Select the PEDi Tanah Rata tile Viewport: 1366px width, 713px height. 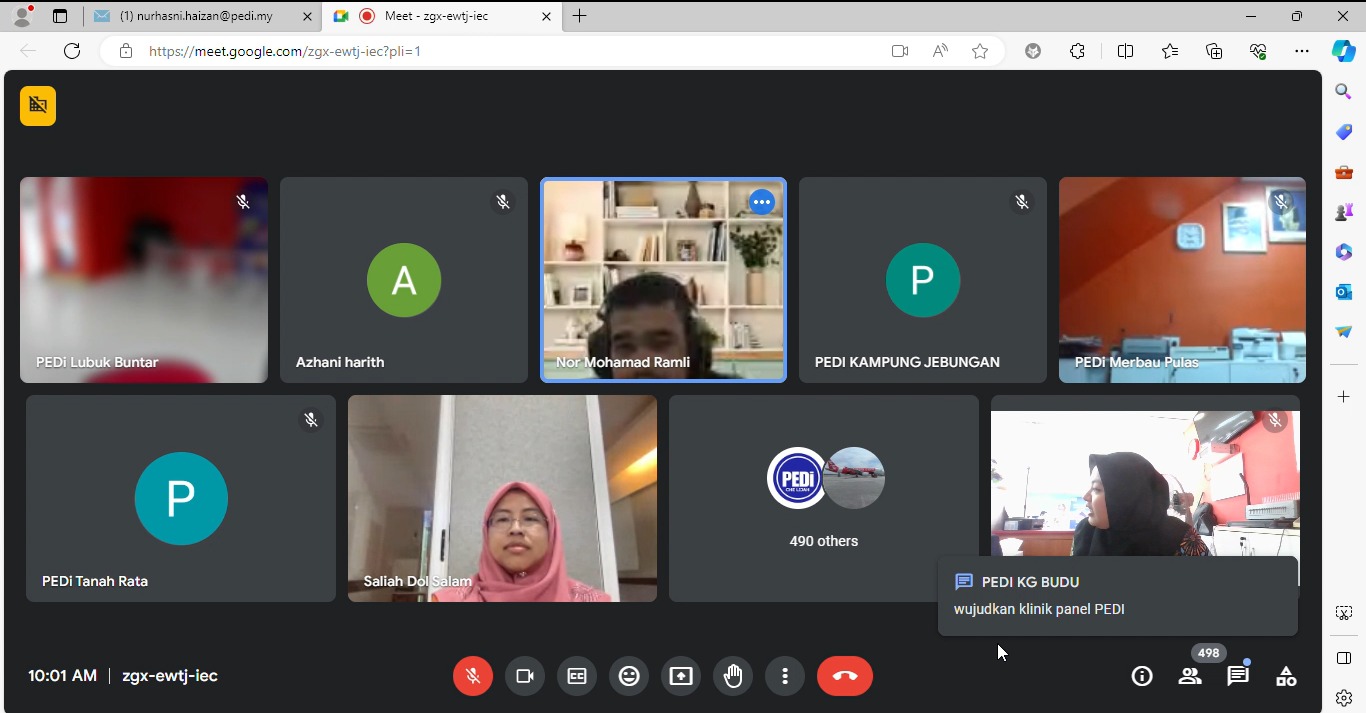point(181,498)
